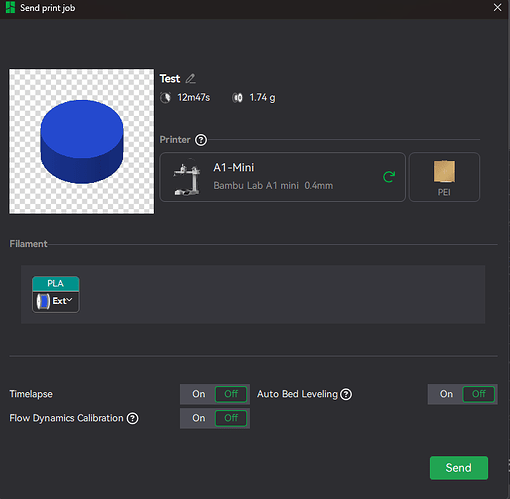This screenshot has height=499, width=510.
Task: Click the Send button
Action: point(459,468)
